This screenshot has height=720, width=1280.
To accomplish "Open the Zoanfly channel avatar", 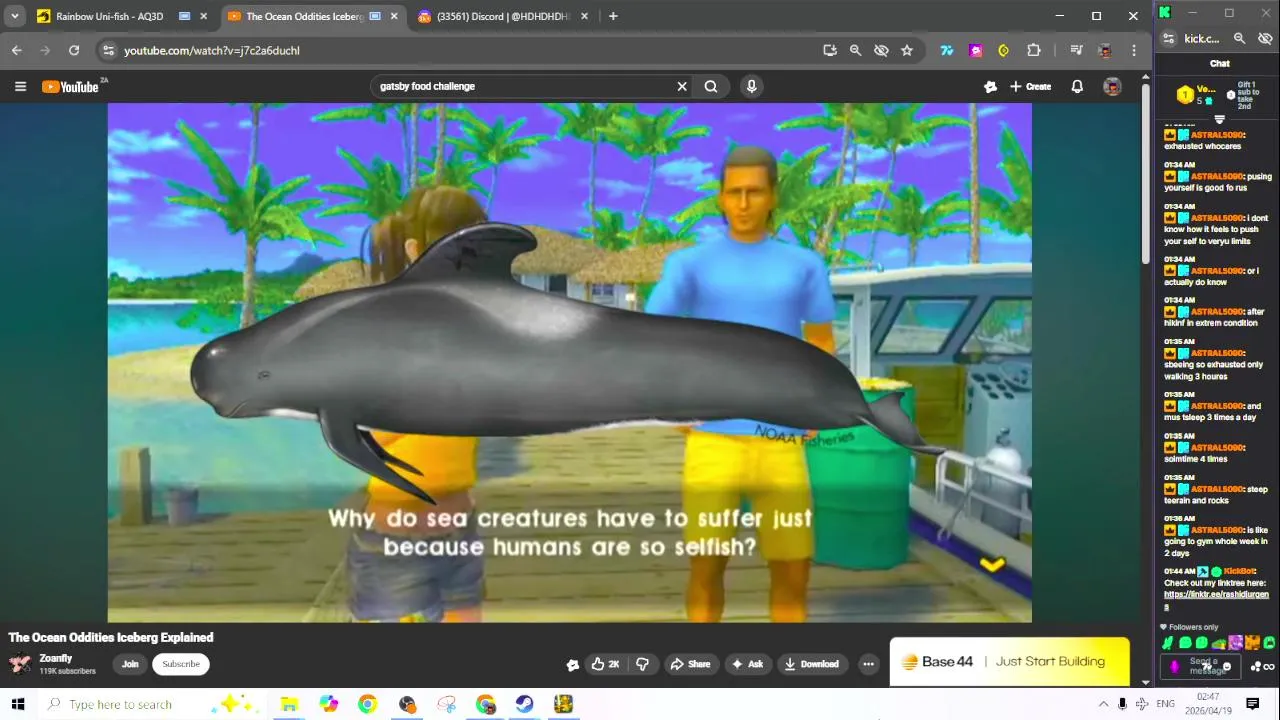I will coord(20,664).
